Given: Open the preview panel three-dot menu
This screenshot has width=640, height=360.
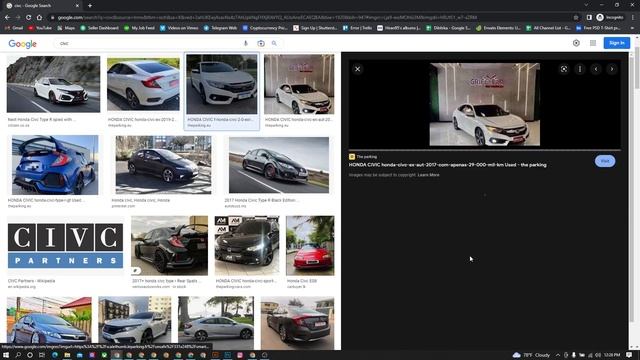Looking at the screenshot, I should point(580,69).
